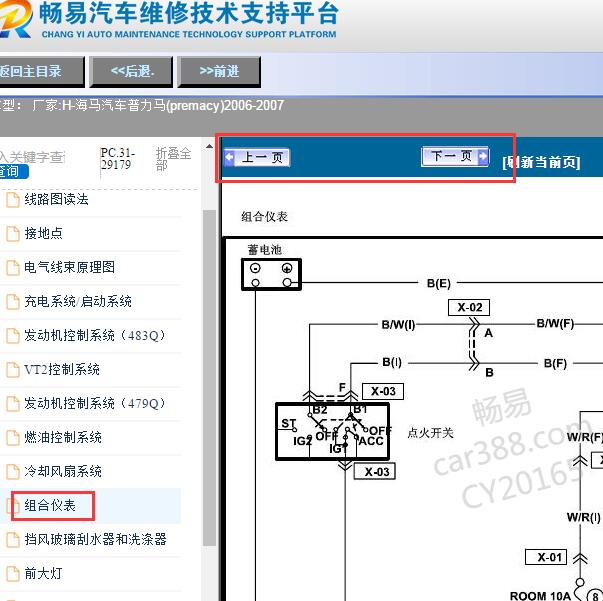Click document icon beside 线路图读法
603x601 pixels.
tap(13, 200)
